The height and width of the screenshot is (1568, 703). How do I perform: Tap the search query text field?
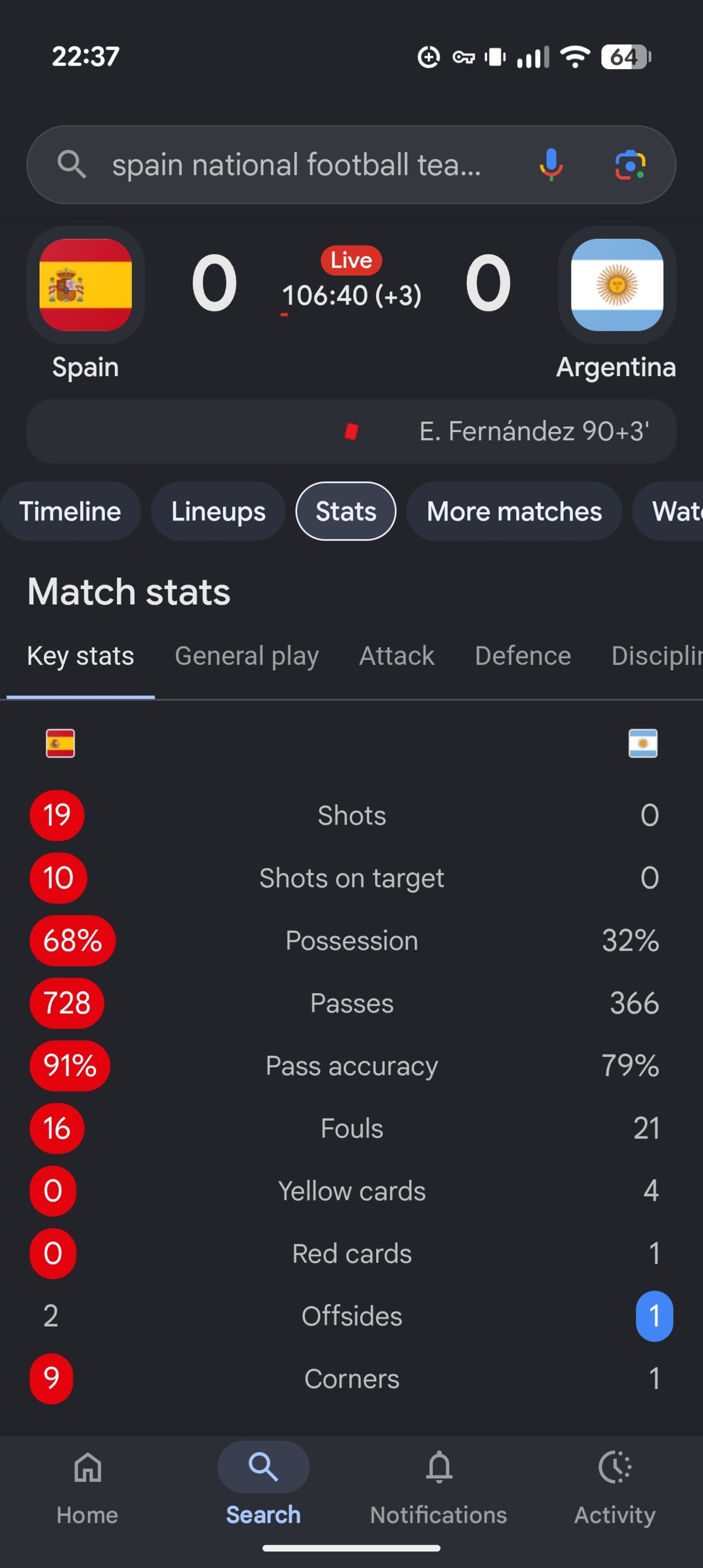tap(296, 165)
